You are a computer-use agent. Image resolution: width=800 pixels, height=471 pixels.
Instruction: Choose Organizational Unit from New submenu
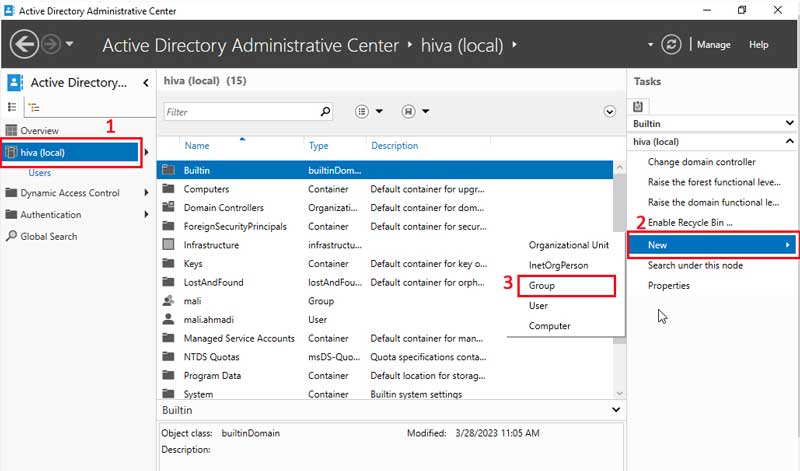pyautogui.click(x=568, y=245)
